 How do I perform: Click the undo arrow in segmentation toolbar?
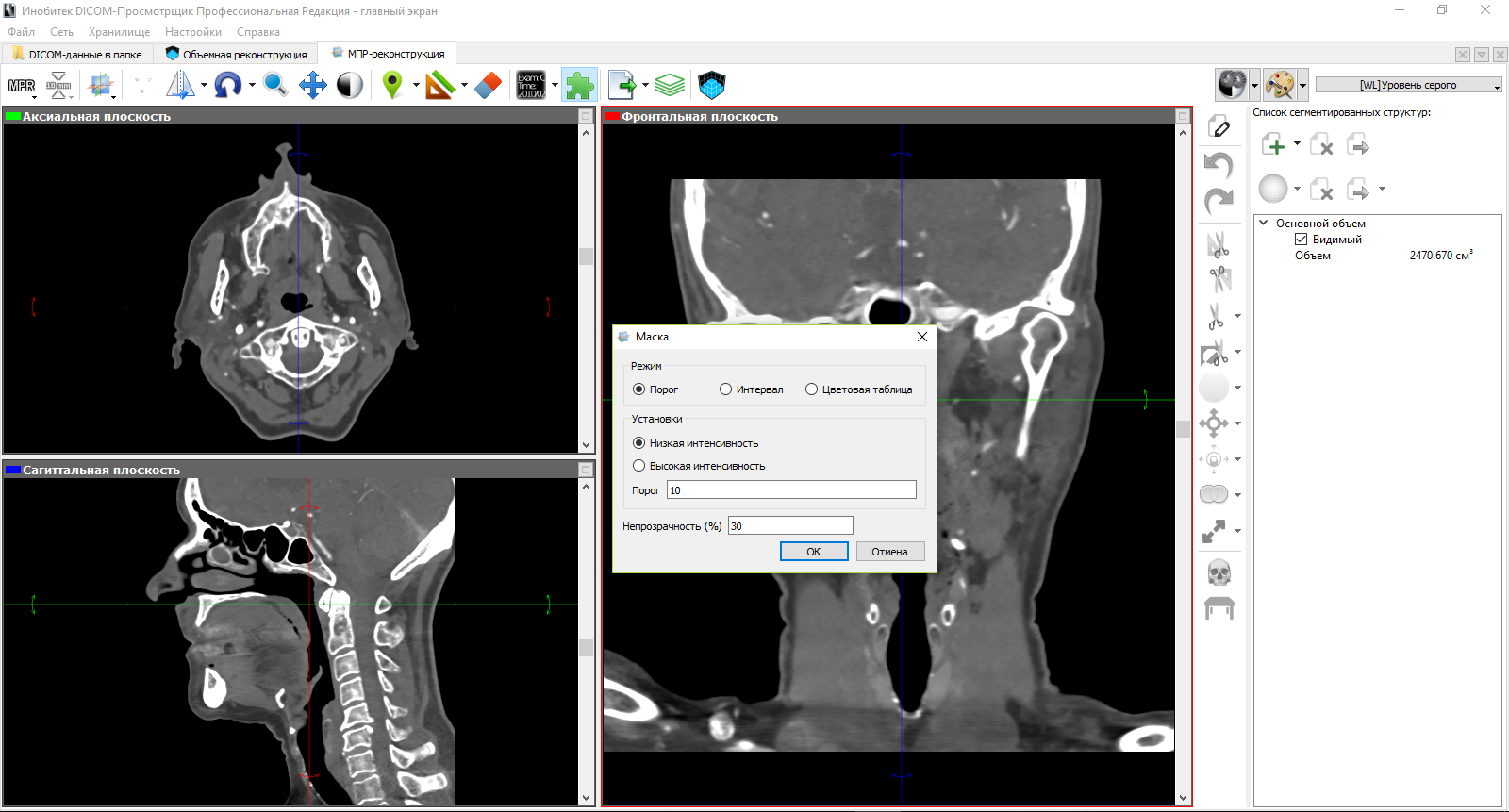coord(1219,165)
